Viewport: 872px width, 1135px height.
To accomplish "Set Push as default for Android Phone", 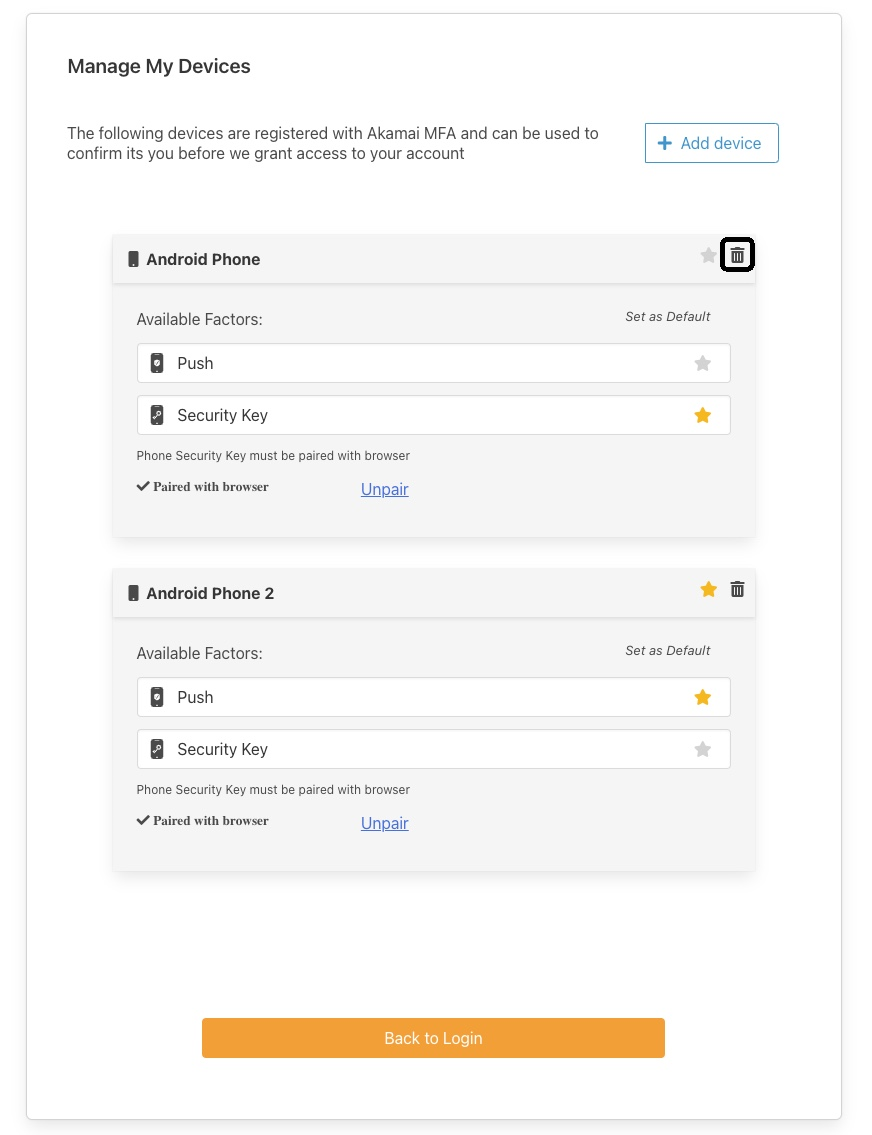I will [703, 363].
